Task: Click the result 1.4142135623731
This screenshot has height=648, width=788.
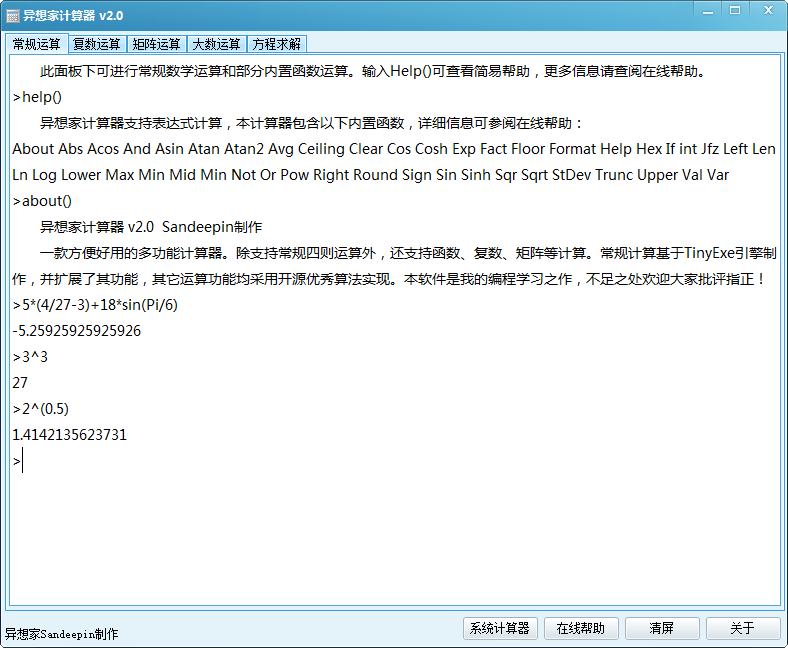Action: tap(70, 435)
